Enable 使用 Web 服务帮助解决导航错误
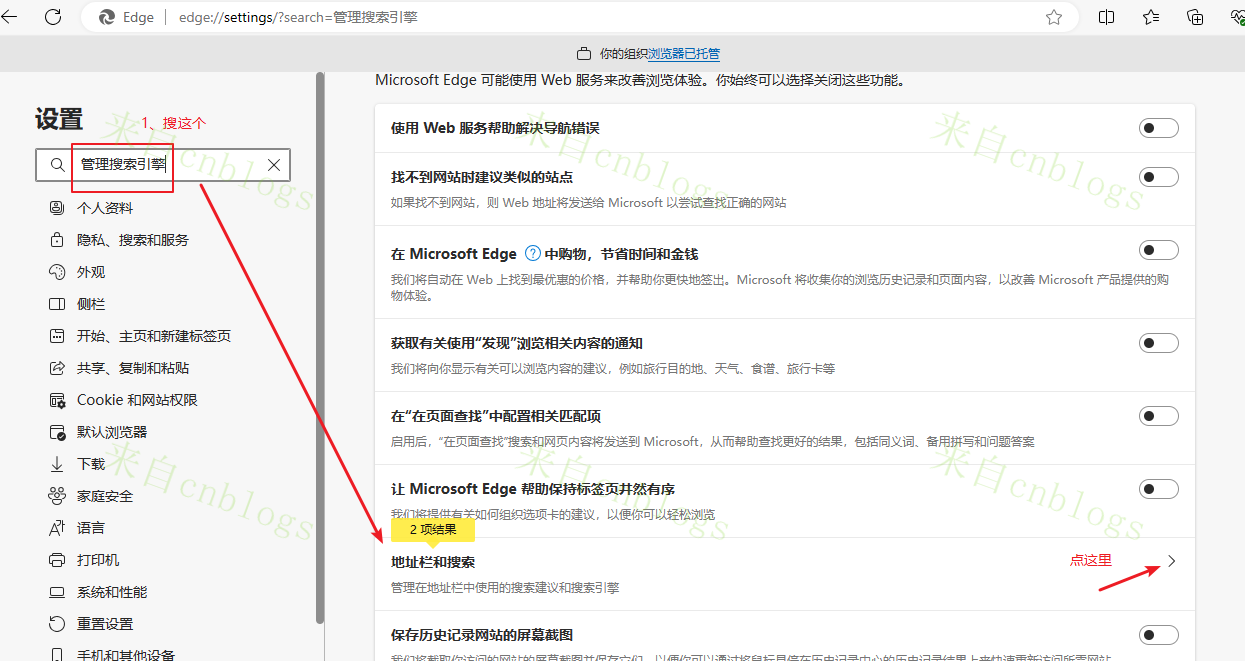The width and height of the screenshot is (1245, 661). point(1157,127)
